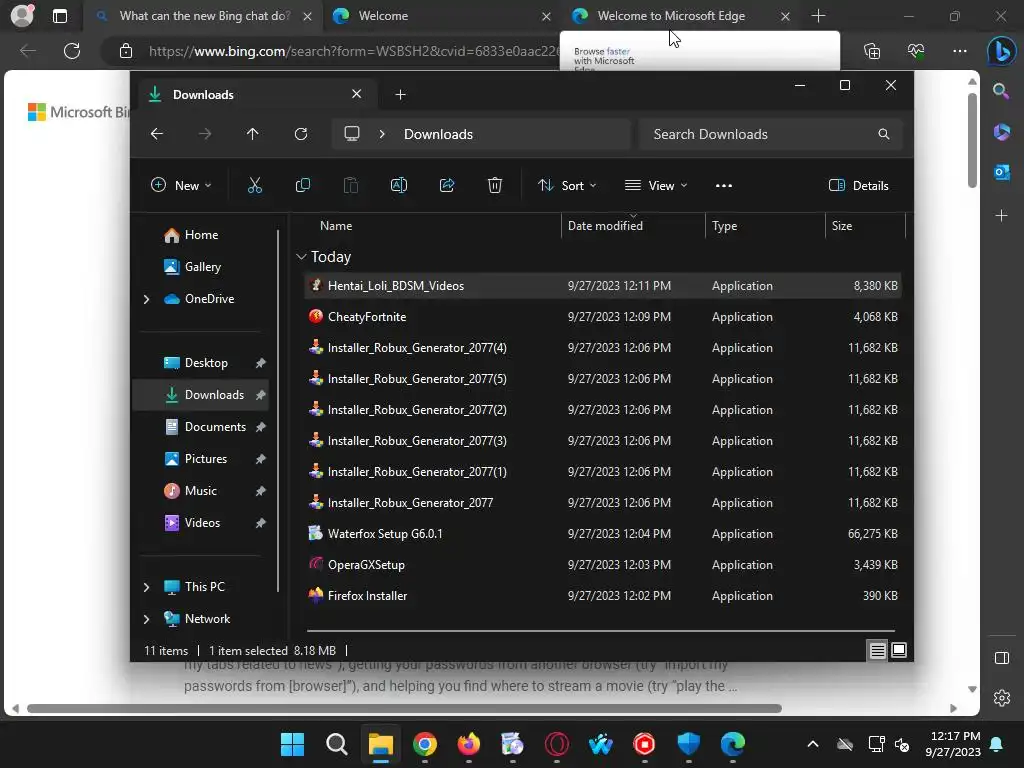
Task: Click the Edge URL address bar
Action: [353, 51]
